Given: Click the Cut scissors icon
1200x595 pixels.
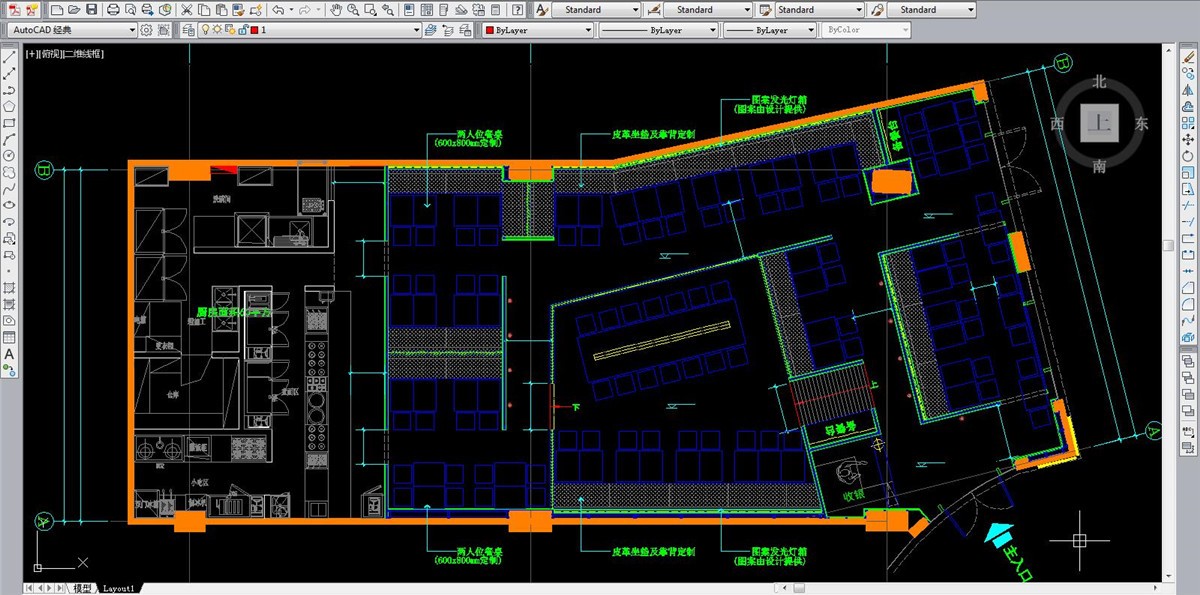Looking at the screenshot, I should pos(187,9).
